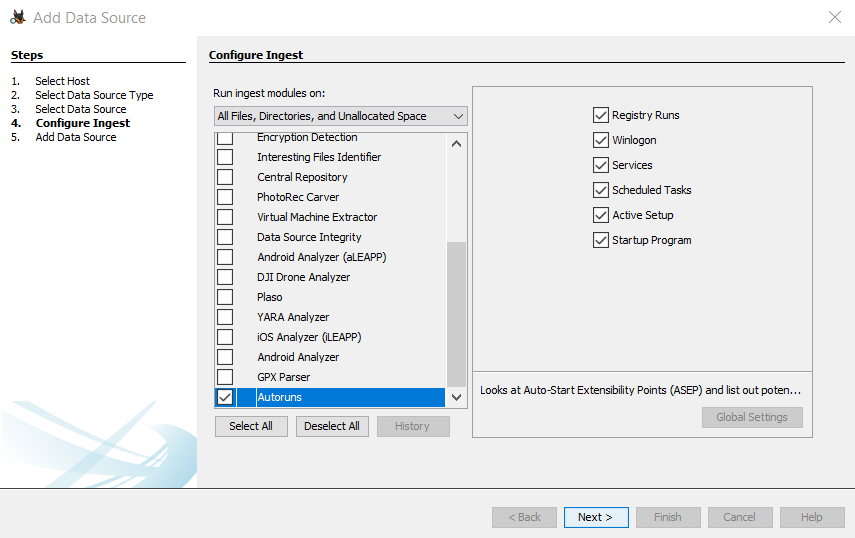Disable the Registry Runs option
The image size is (855, 538).
[x=600, y=115]
